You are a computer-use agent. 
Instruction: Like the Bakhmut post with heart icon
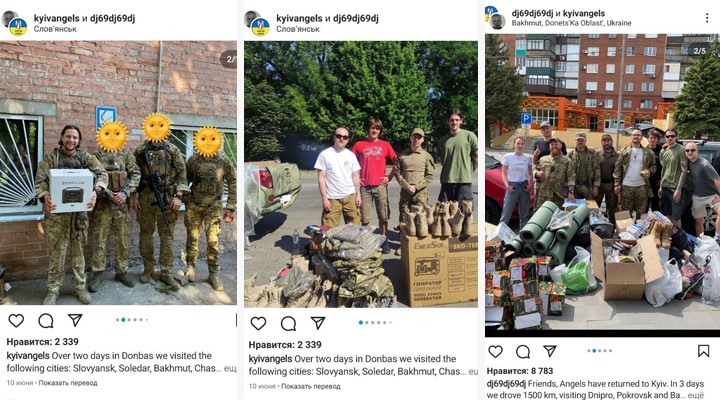(495, 352)
